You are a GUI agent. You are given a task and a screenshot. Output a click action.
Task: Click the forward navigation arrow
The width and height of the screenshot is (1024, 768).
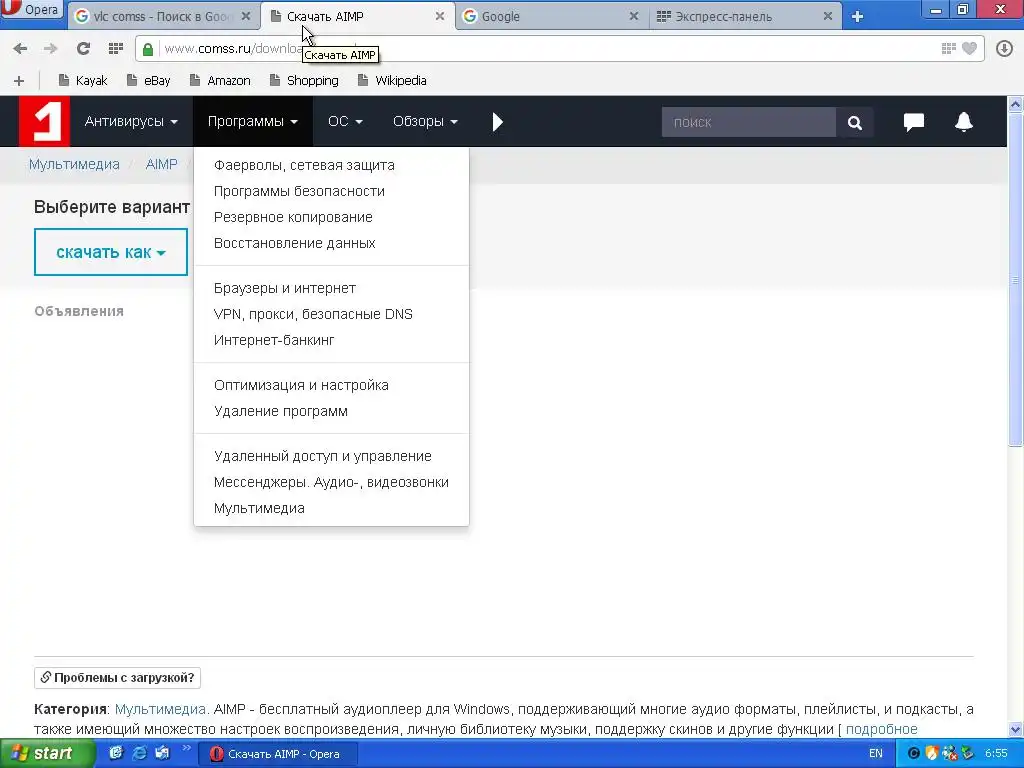point(50,49)
